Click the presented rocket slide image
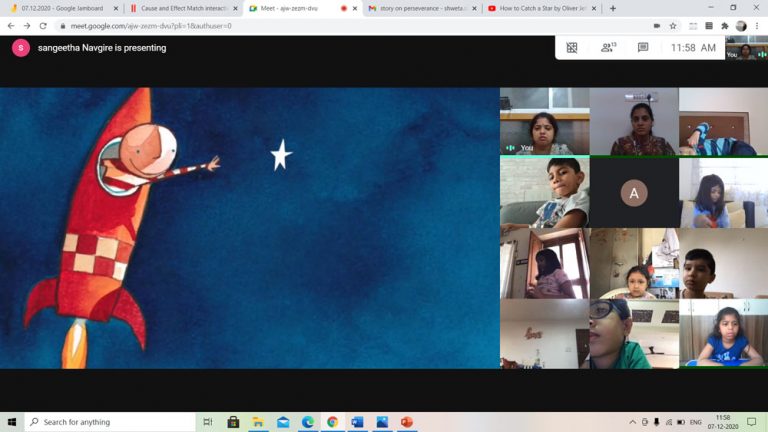Image resolution: width=768 pixels, height=432 pixels. pyautogui.click(x=249, y=228)
